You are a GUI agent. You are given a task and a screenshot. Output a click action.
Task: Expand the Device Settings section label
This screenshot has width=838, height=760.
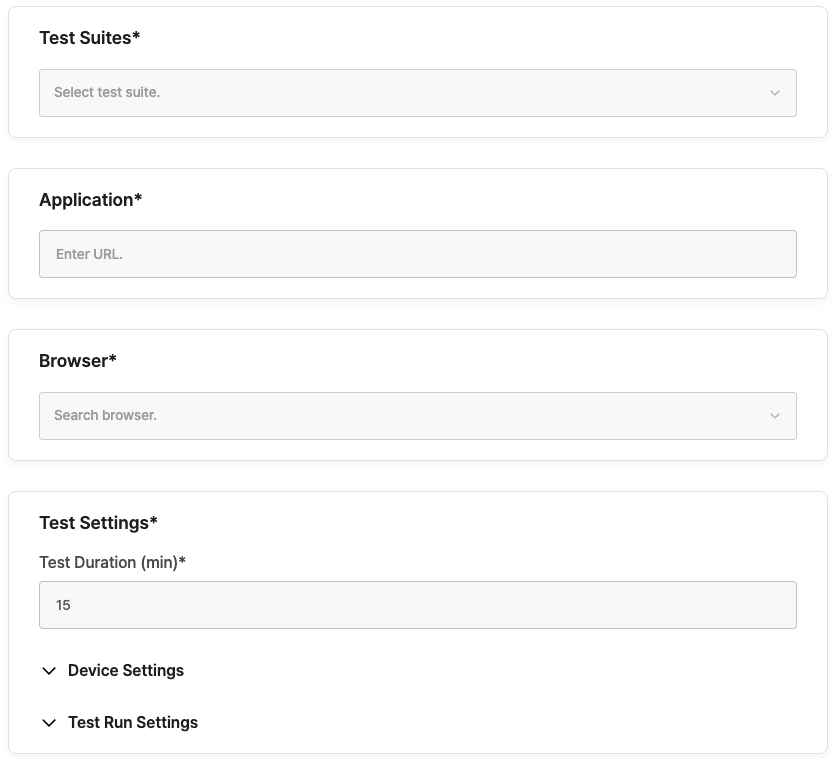[x=126, y=670]
